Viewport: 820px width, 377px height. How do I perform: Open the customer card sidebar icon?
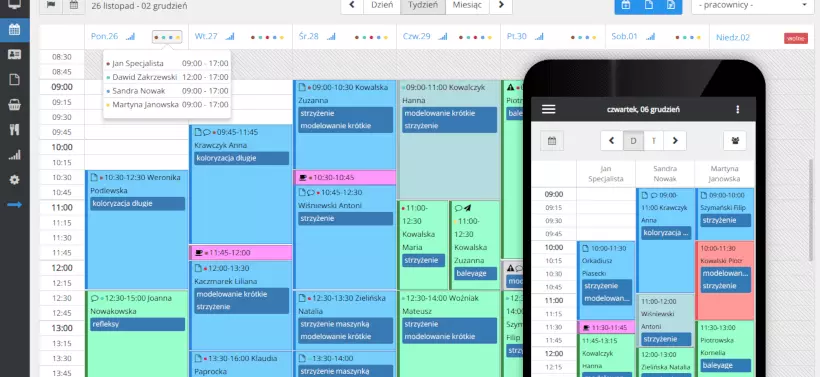click(x=15, y=54)
